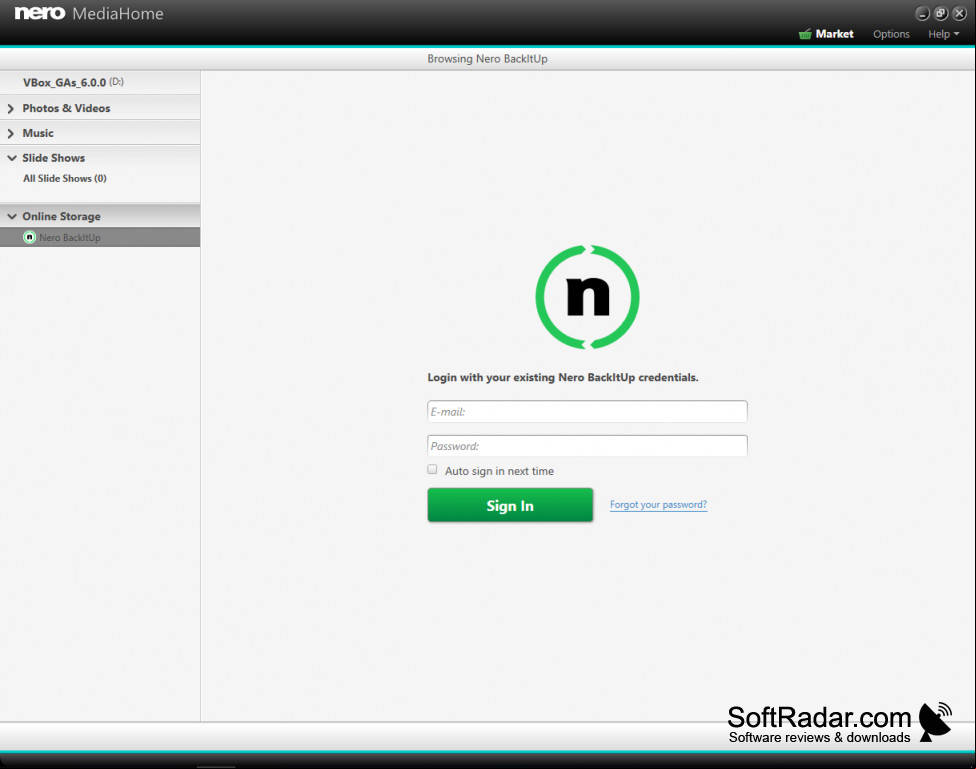The height and width of the screenshot is (769, 976).
Task: Expand the Photos & Videos section
Action: tap(11, 108)
